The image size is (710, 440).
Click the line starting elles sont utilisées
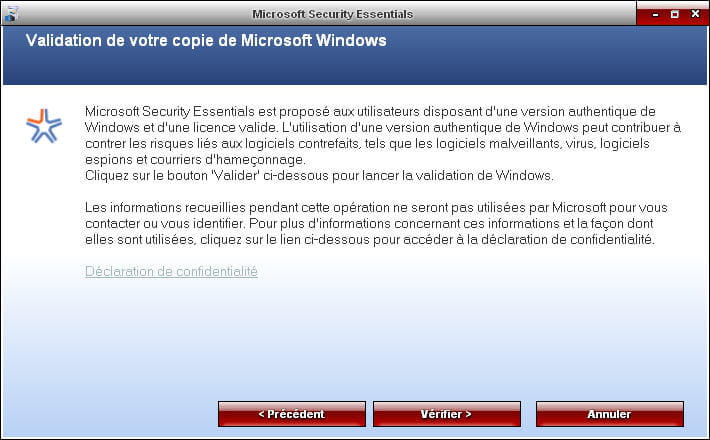click(370, 239)
